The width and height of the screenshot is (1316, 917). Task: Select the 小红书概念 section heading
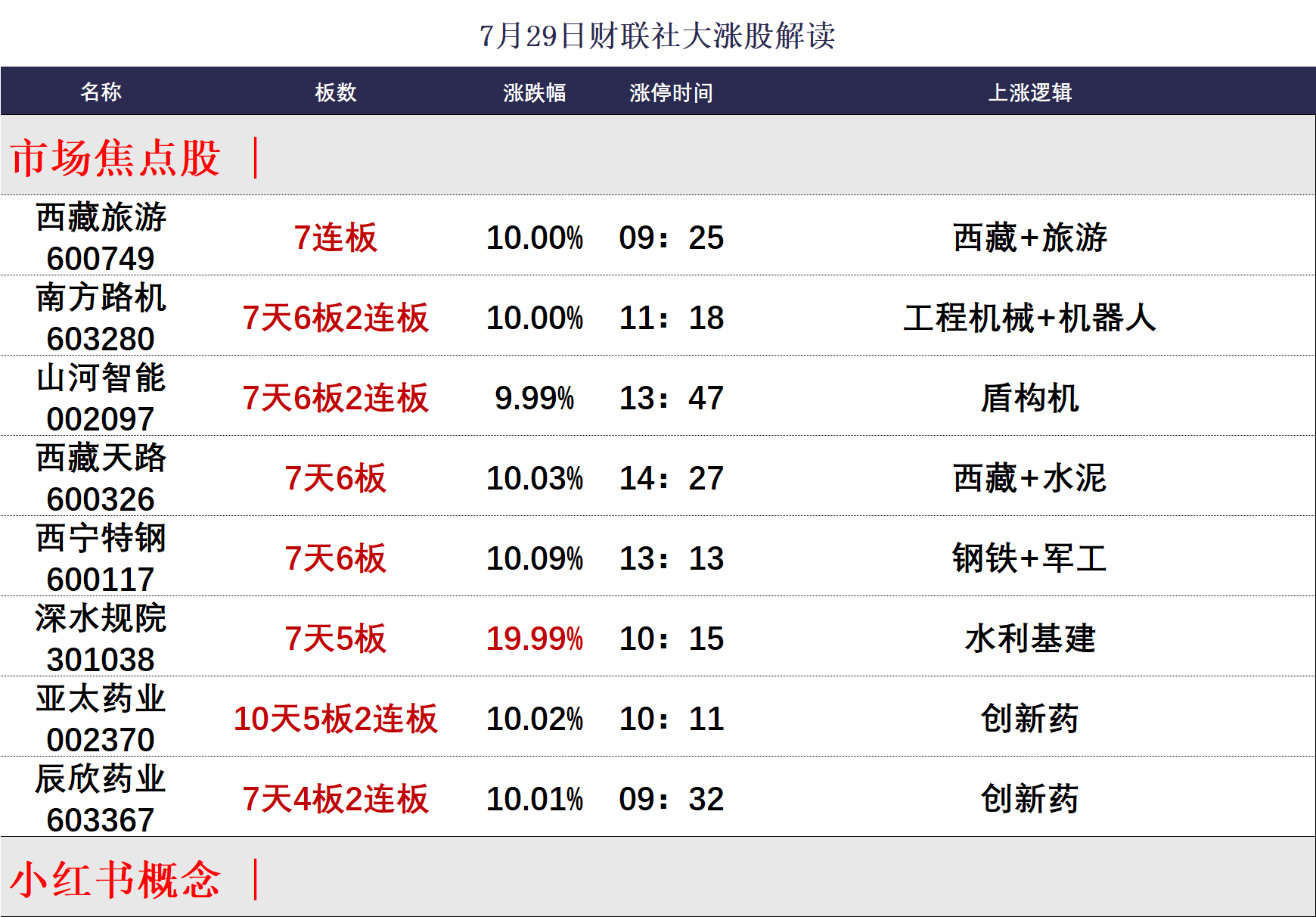(116, 879)
